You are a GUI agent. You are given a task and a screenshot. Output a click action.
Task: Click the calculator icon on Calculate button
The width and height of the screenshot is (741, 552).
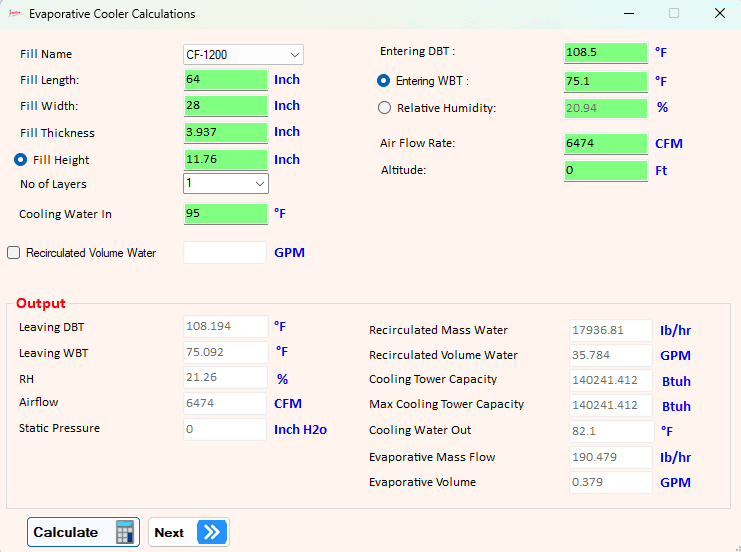point(125,532)
